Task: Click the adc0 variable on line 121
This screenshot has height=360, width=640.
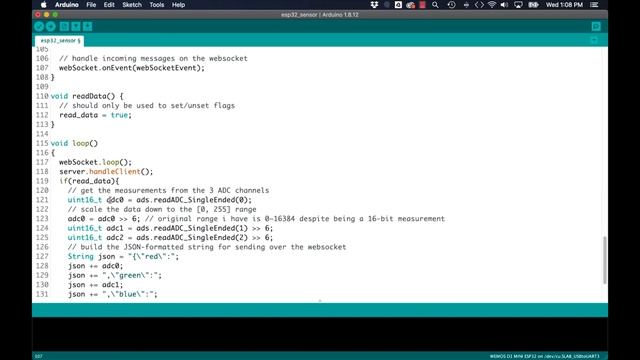Action: [115, 200]
